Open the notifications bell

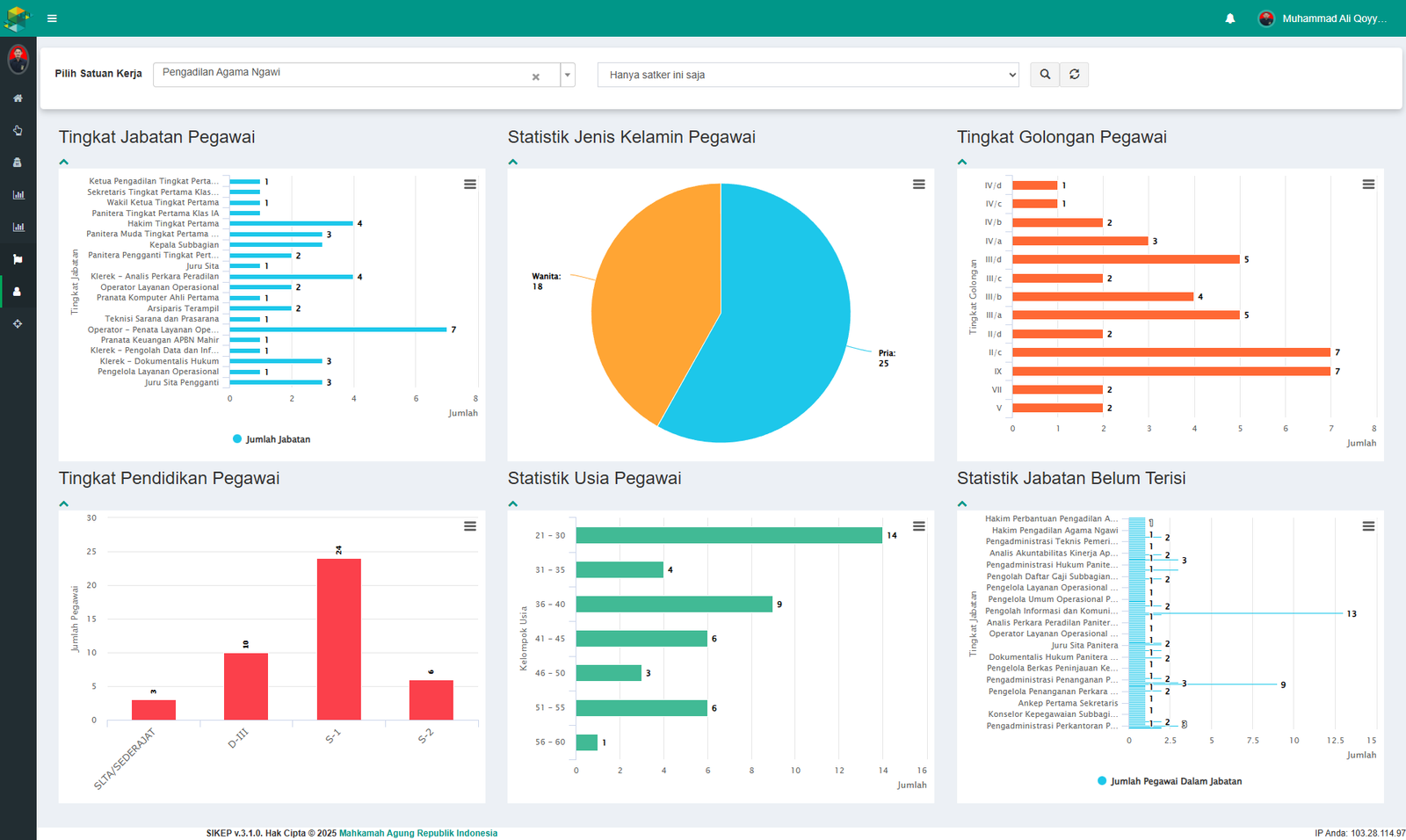pyautogui.click(x=1230, y=18)
